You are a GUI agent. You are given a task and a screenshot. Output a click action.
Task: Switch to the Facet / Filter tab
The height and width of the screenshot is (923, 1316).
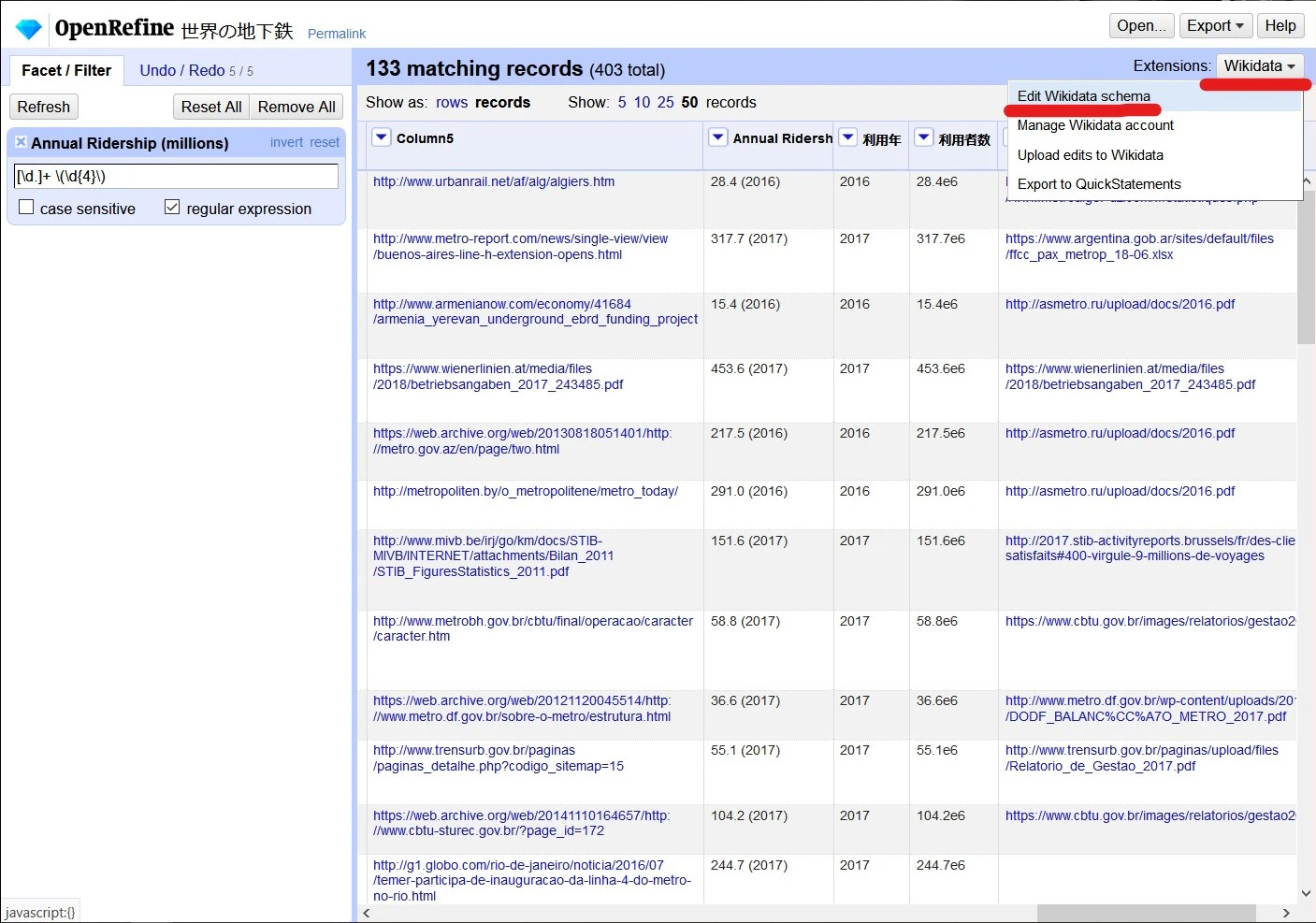(x=66, y=70)
